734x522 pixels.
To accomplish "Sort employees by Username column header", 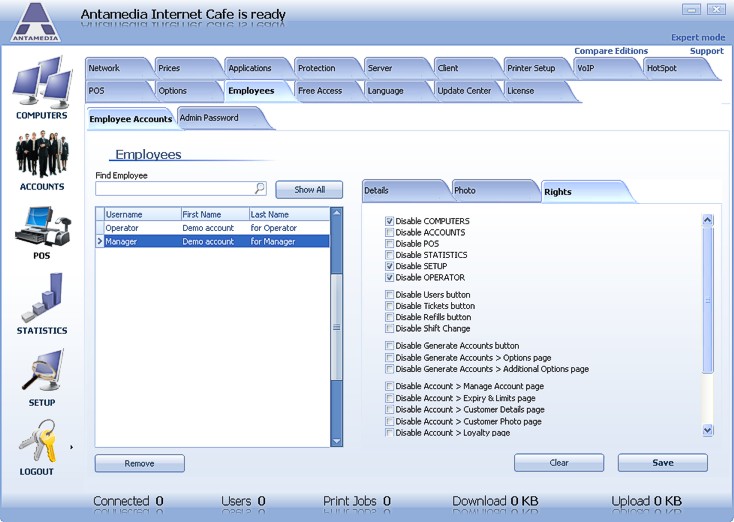I will pyautogui.click(x=142, y=214).
